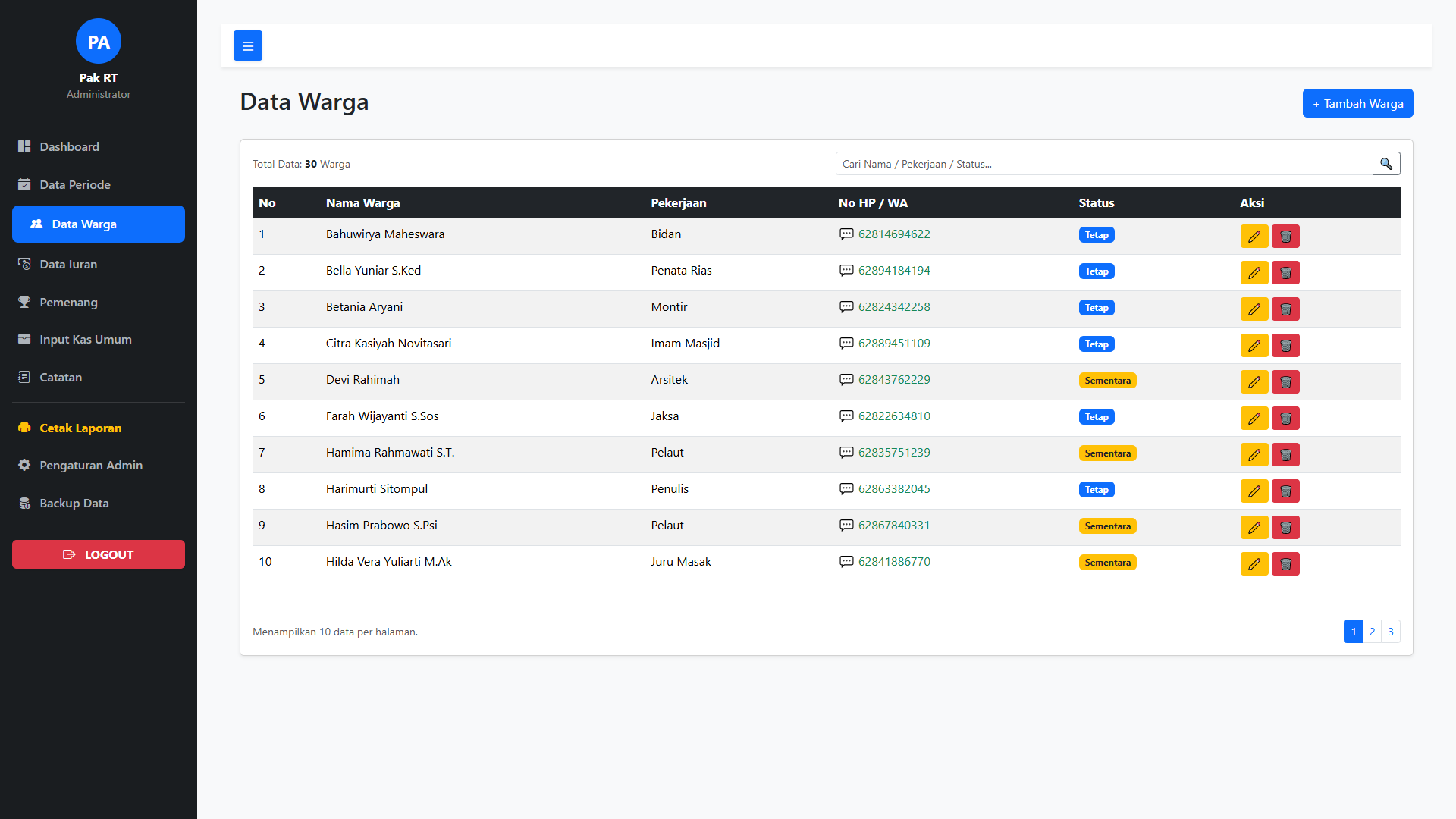Viewport: 1456px width, 819px height.
Task: Click edit pencil for Harimurti Sitompul
Action: [x=1254, y=491]
